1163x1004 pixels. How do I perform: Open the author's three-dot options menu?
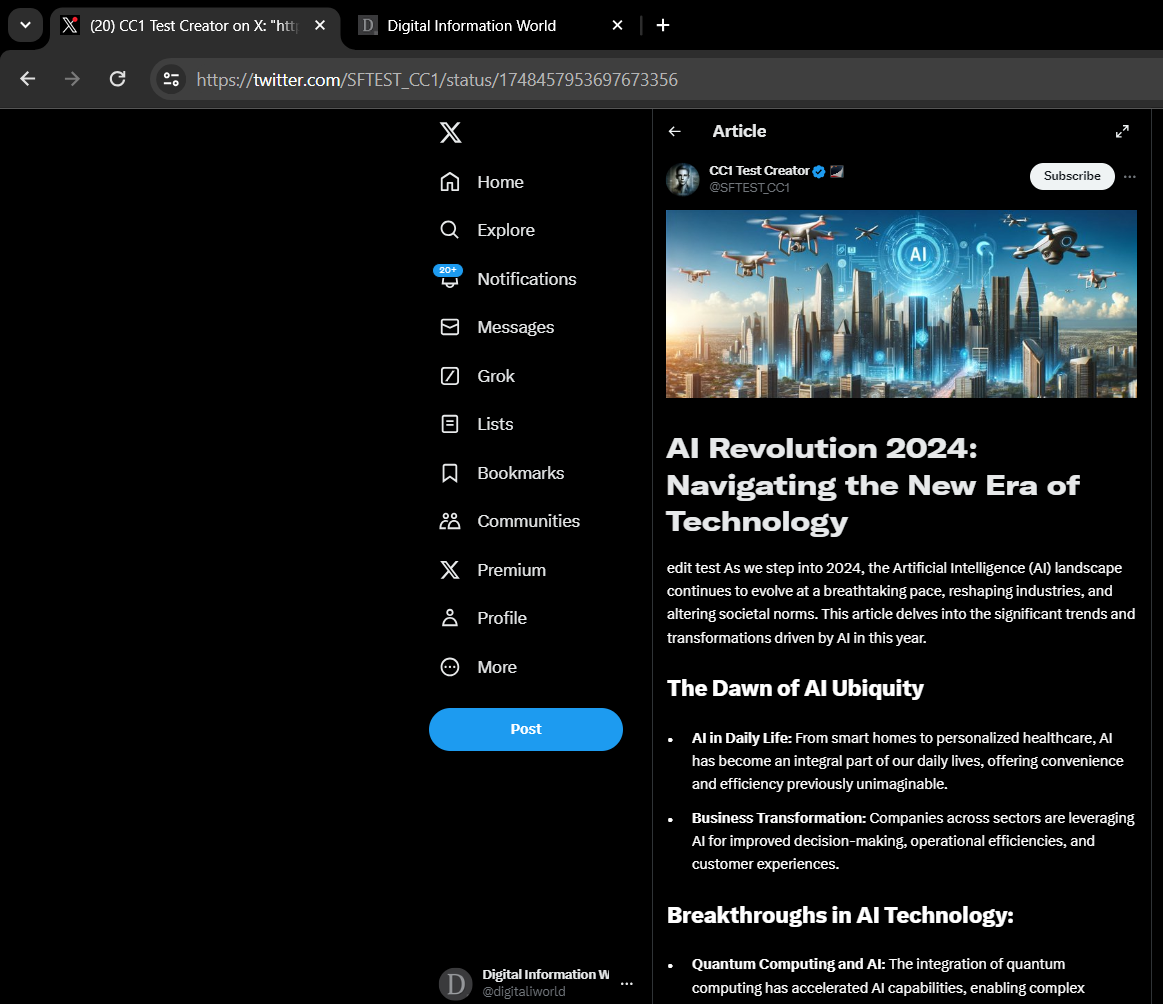tap(1130, 177)
